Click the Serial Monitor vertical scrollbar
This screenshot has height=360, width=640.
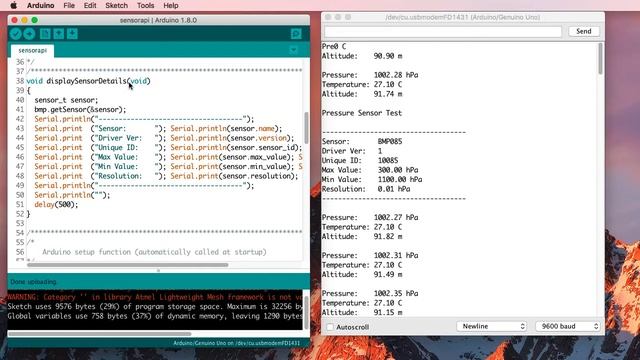(600, 59)
